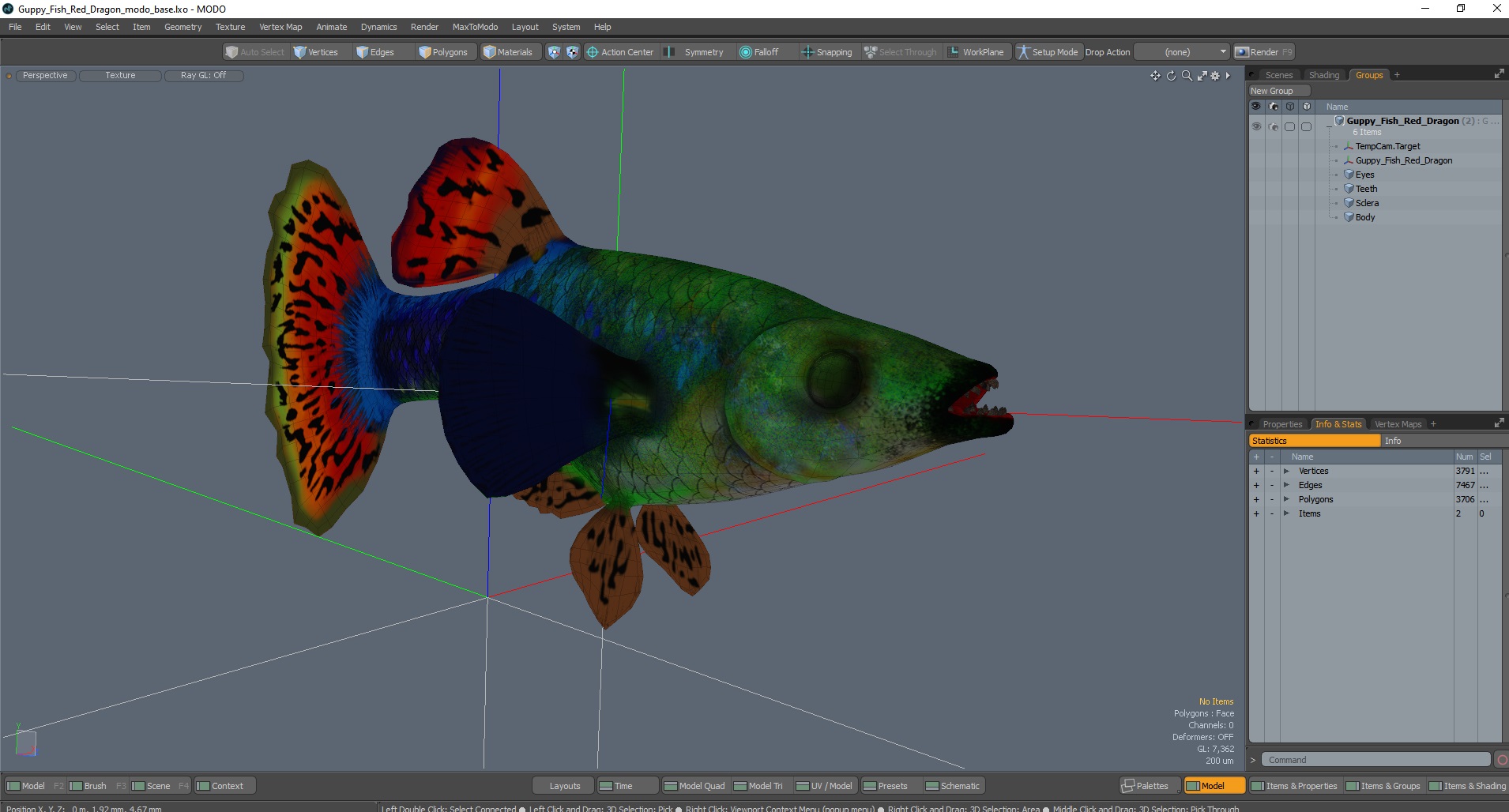Toggle visibility eye of Guppy_Fish_Red_Dragon group

1256,126
